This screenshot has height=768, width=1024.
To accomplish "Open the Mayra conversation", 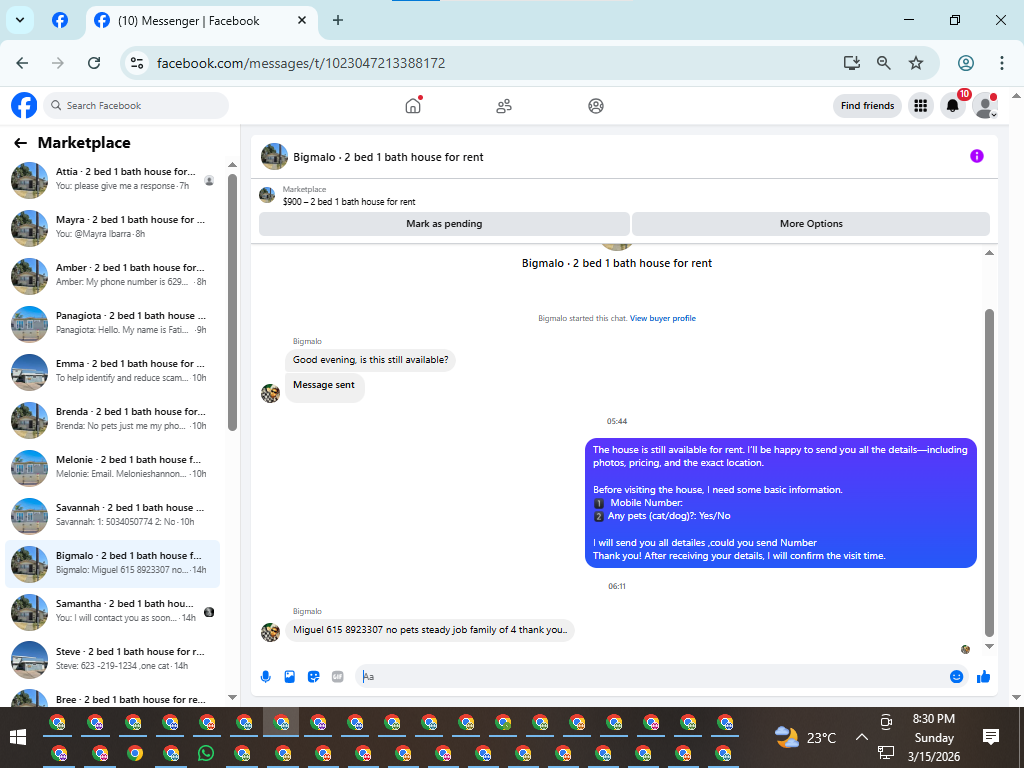I will pyautogui.click(x=112, y=227).
